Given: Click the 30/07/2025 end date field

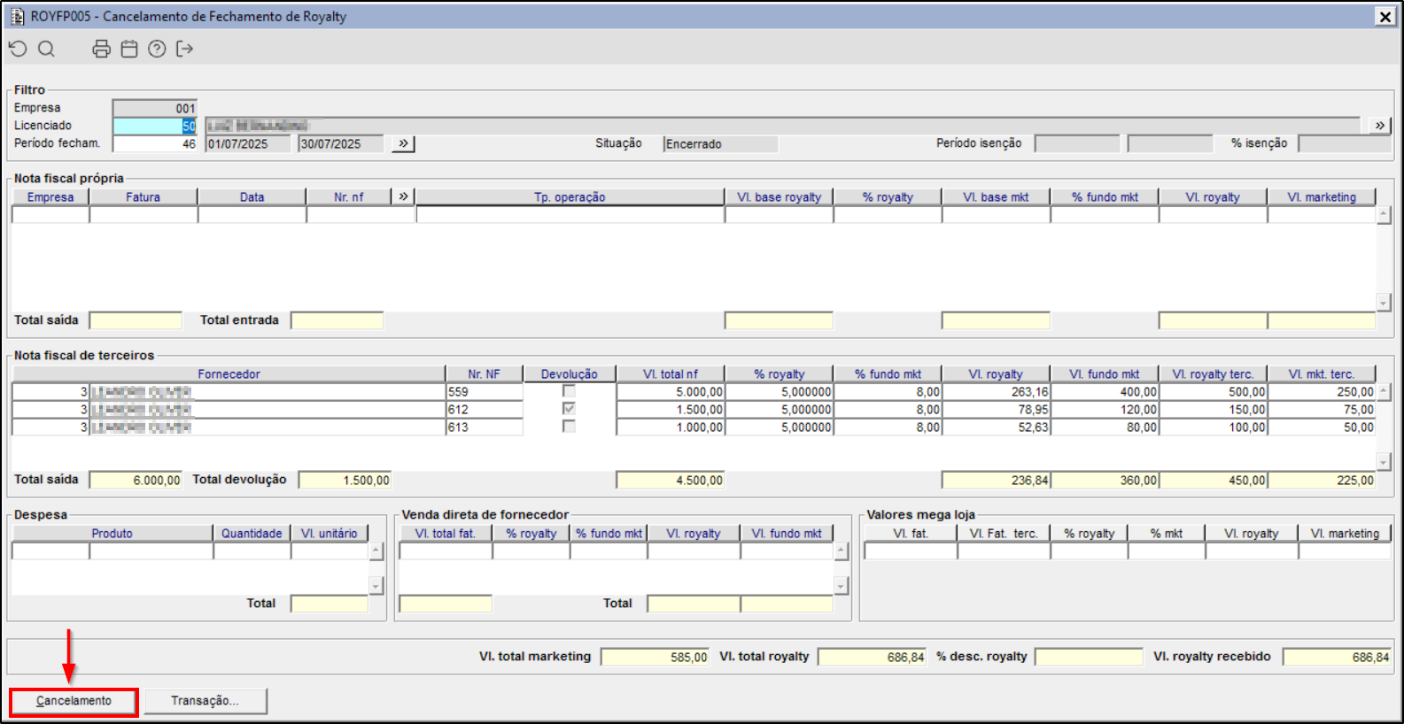Looking at the screenshot, I should [342, 143].
